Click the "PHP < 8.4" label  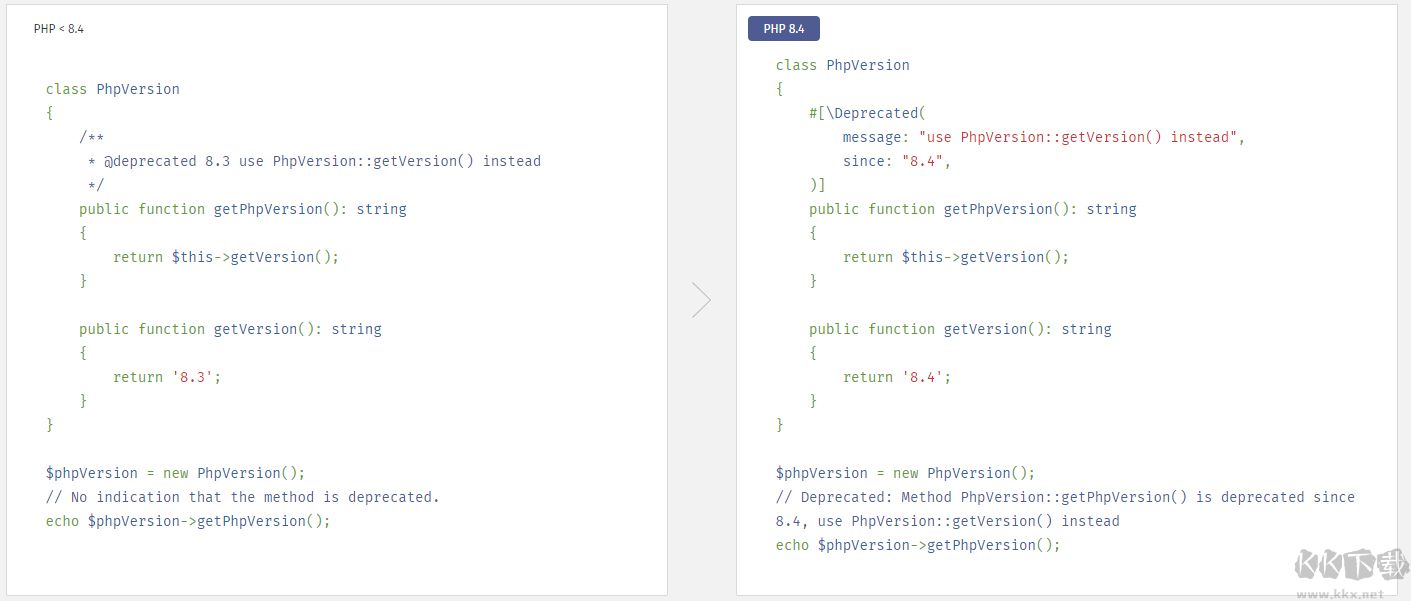tap(59, 29)
